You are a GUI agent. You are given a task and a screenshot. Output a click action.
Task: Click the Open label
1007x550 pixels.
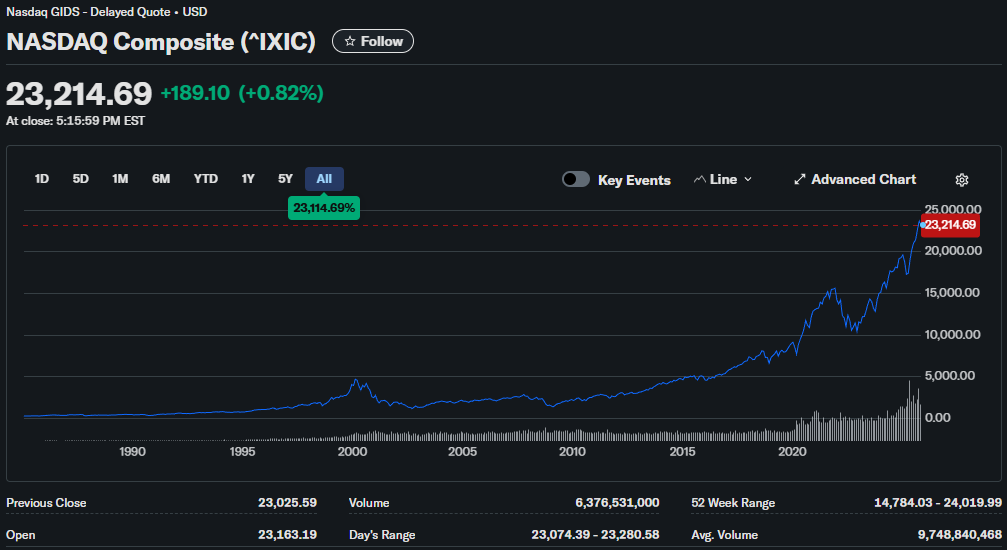21,535
